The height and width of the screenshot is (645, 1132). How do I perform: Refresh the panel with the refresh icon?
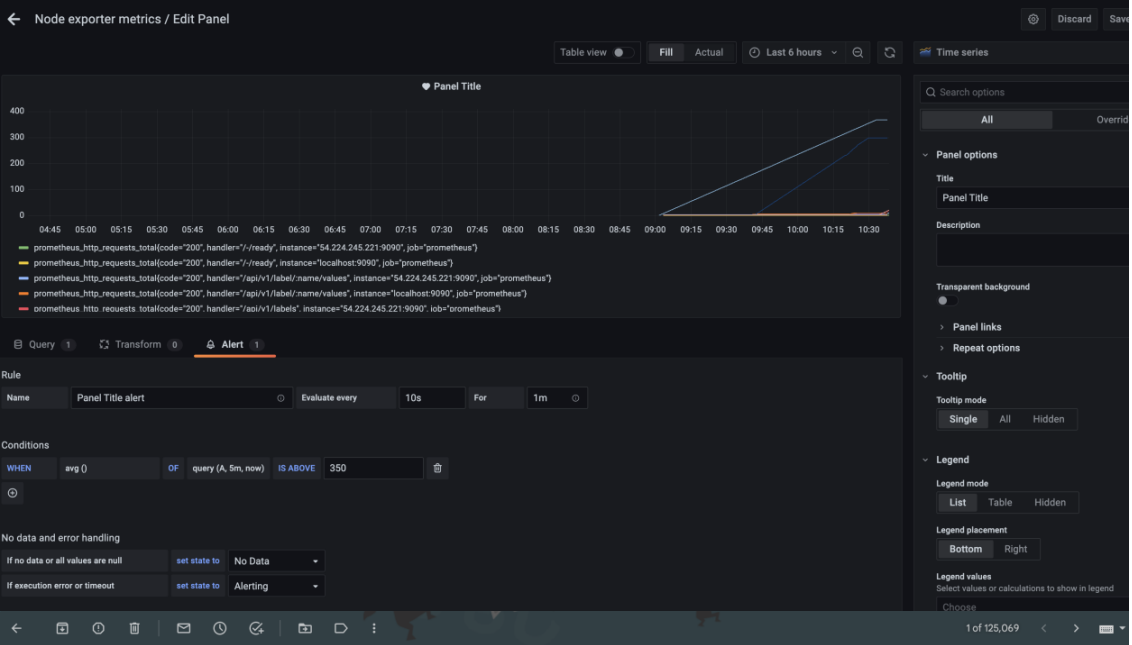point(889,52)
